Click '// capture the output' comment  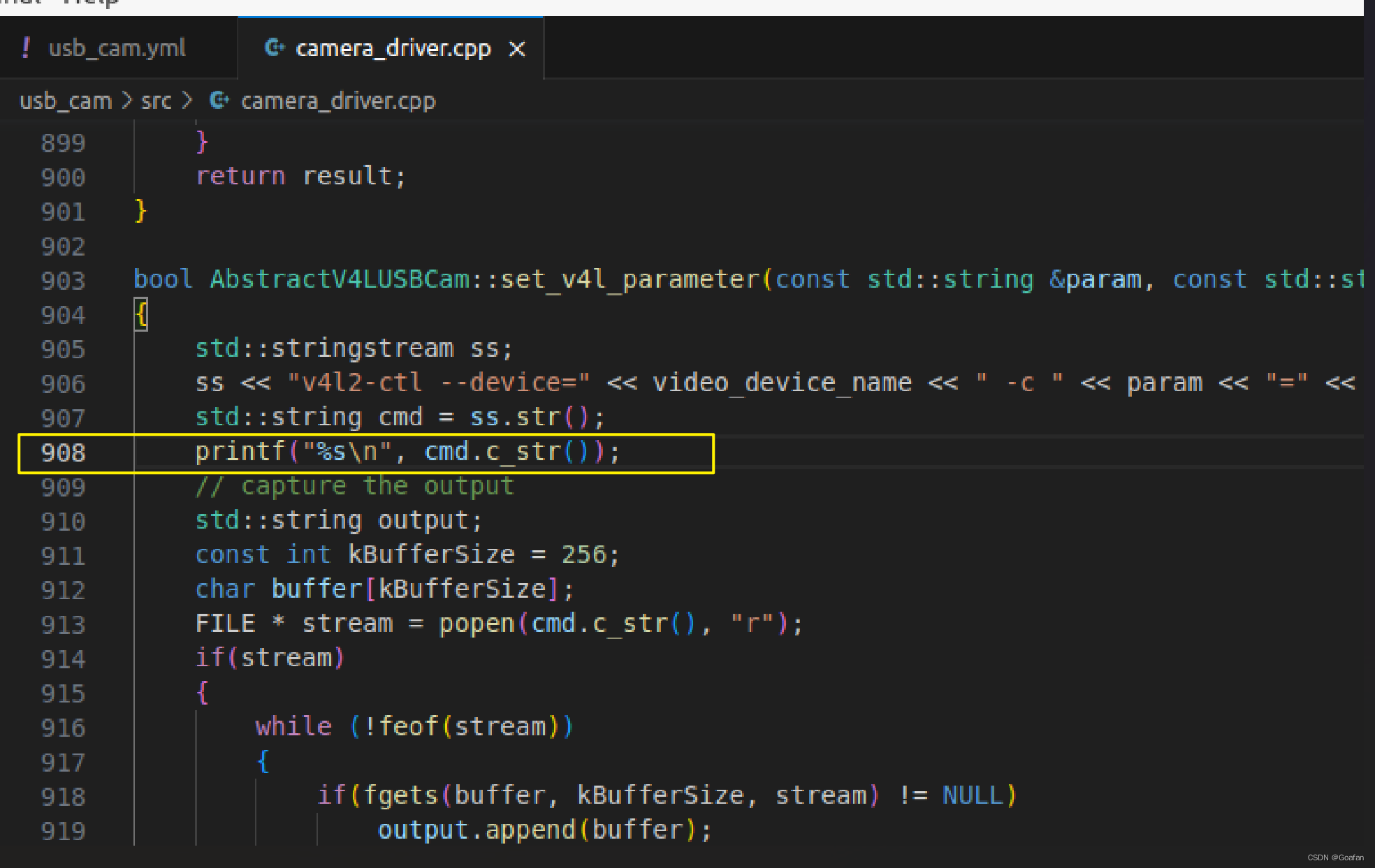[355, 486]
